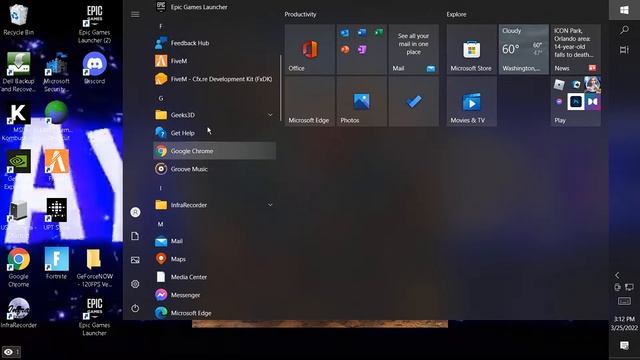This screenshot has width=640, height=360.
Task: Select Discord desktop shortcut
Action: (x=95, y=69)
